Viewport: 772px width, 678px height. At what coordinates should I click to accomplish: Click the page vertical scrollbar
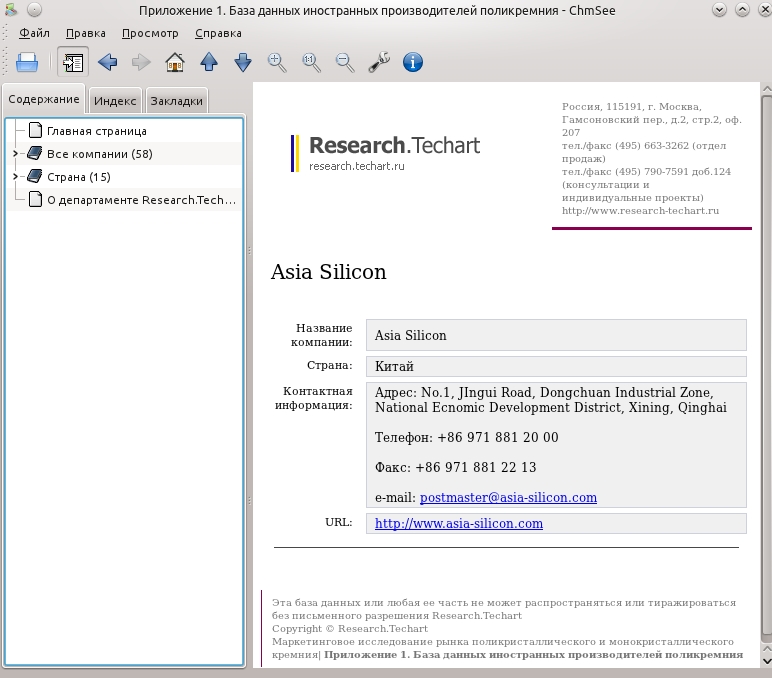pos(766,367)
